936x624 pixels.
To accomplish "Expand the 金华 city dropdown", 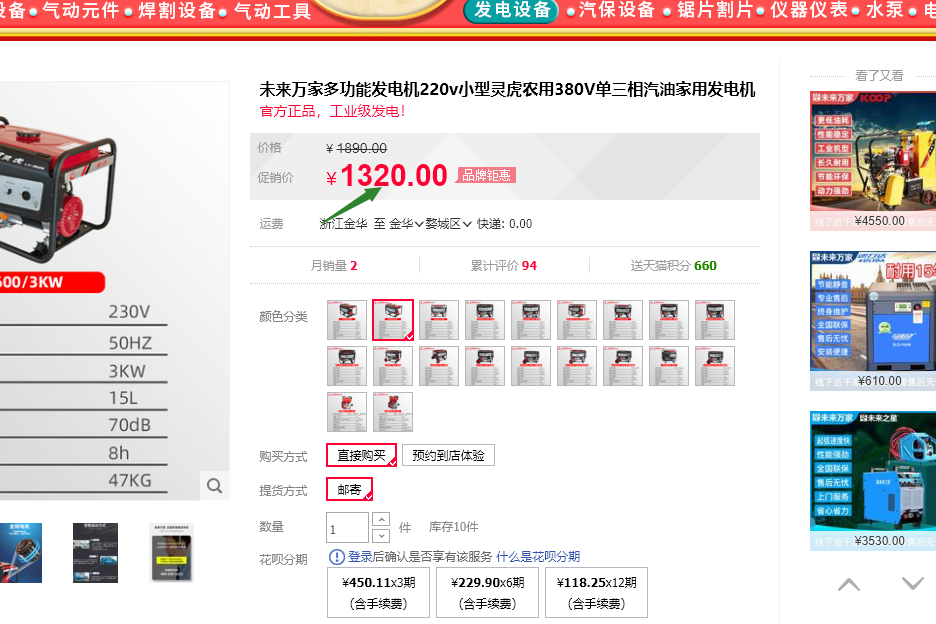I will tap(407, 224).
